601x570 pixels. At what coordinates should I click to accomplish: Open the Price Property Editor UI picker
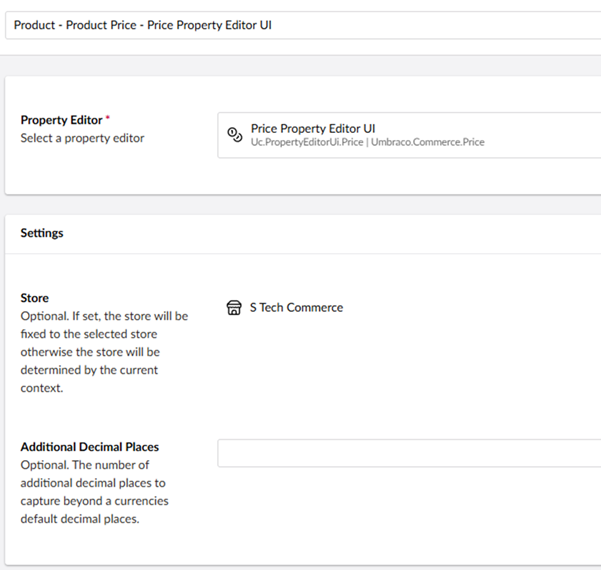pyautogui.click(x=408, y=135)
